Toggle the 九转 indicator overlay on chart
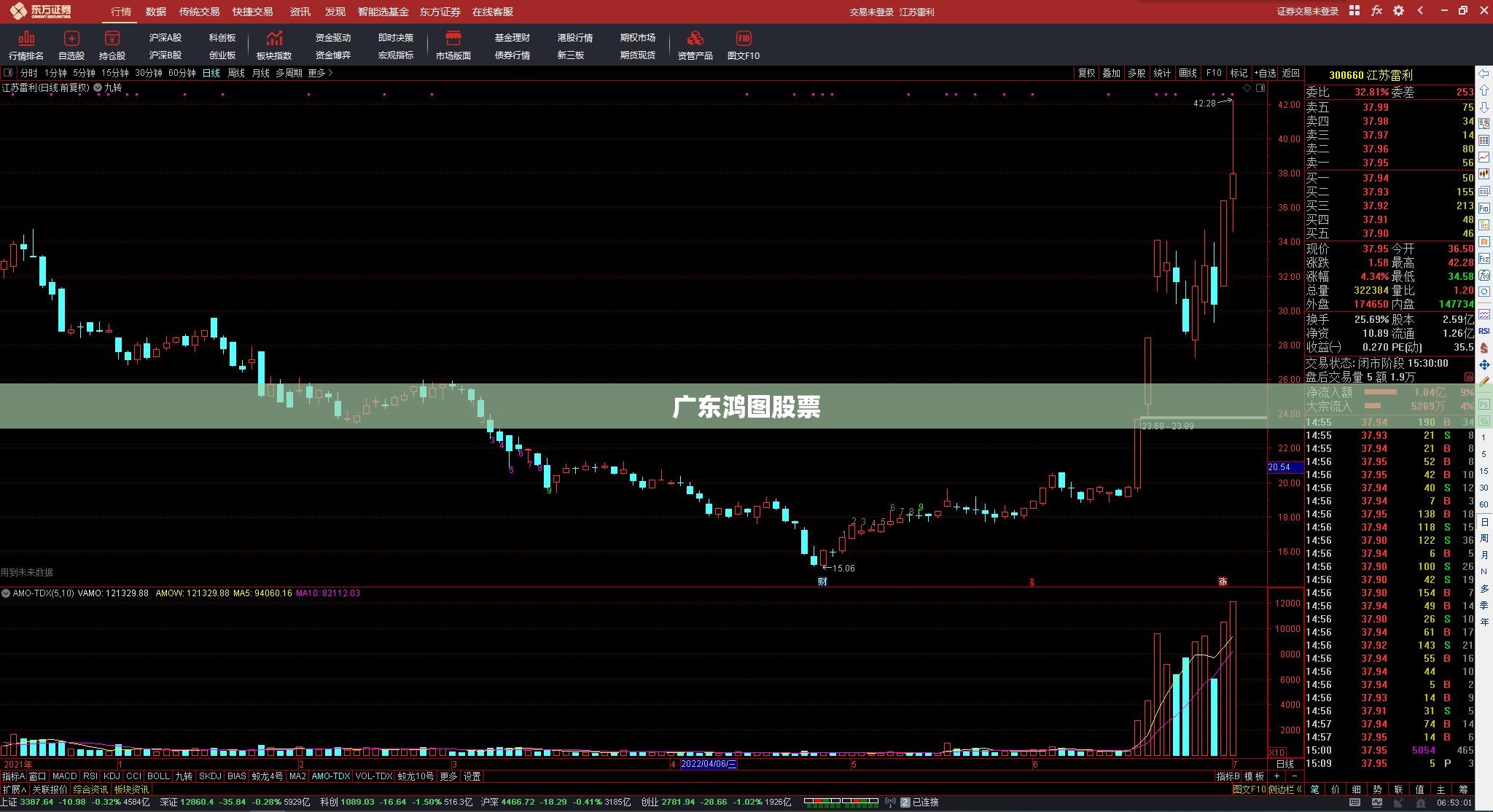The image size is (1493, 812). (x=108, y=87)
